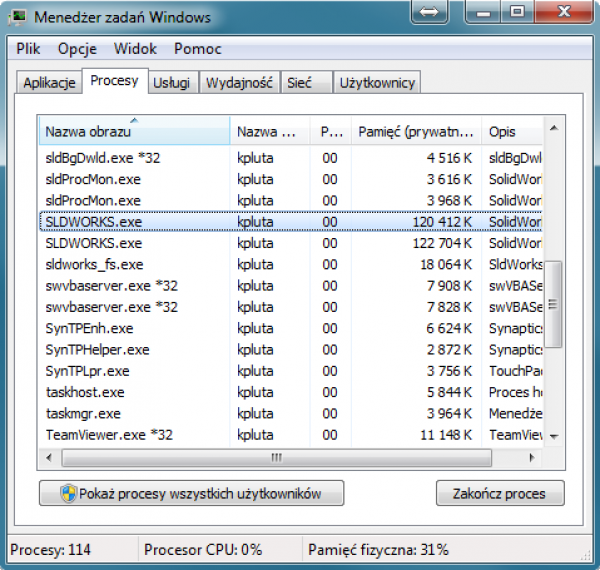This screenshot has width=600, height=570.
Task: Click the double-arrow button in the title bar
Action: (x=429, y=12)
